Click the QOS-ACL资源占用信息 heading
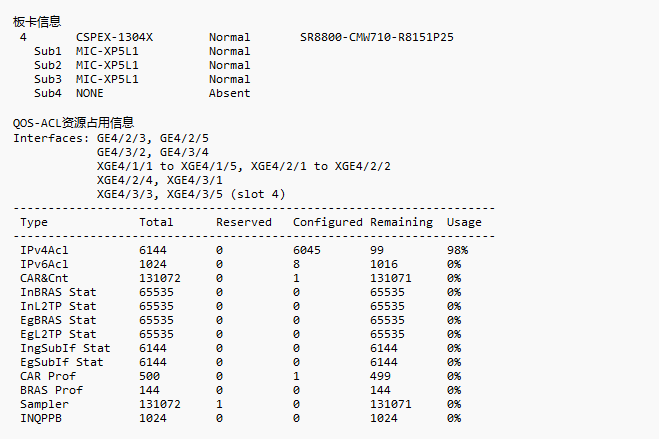This screenshot has height=439, width=659. (x=73, y=122)
